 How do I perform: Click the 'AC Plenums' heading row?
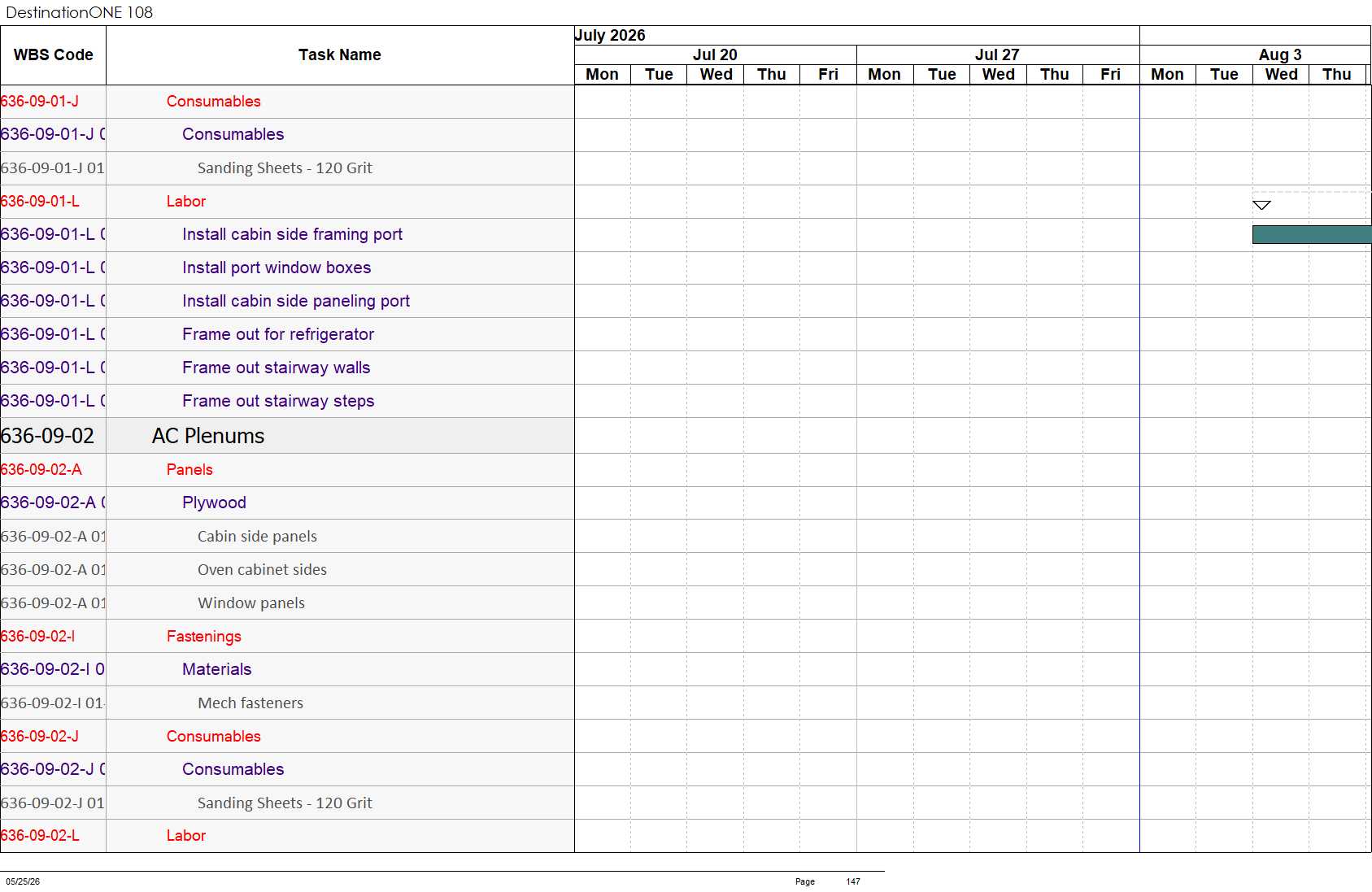287,436
